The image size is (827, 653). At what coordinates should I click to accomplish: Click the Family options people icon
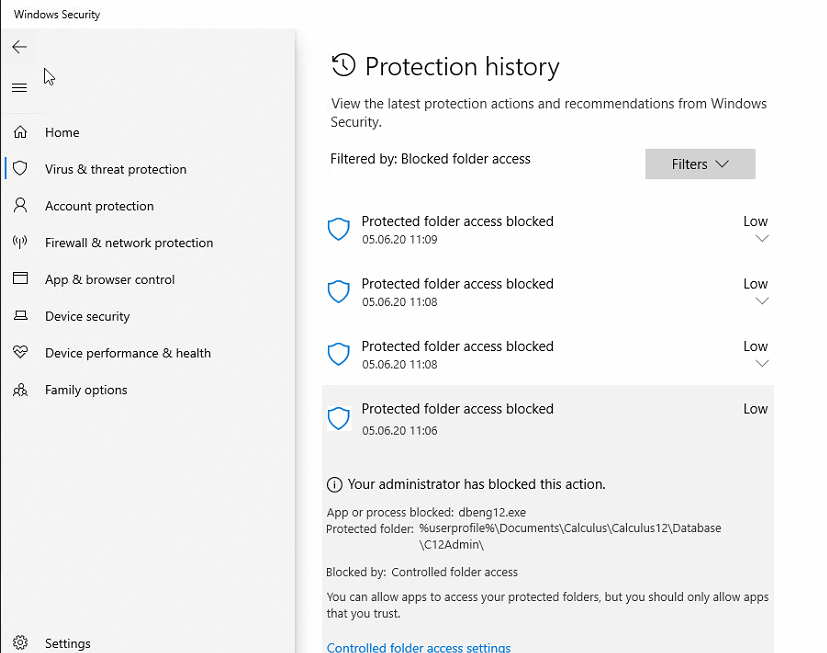click(20, 390)
